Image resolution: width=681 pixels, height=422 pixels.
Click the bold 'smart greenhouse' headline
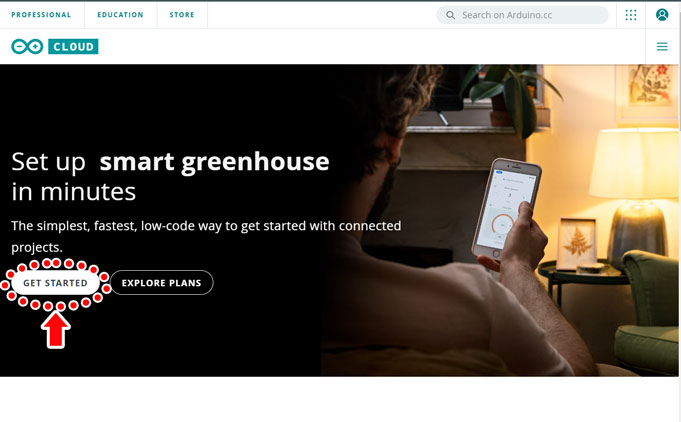coord(214,162)
